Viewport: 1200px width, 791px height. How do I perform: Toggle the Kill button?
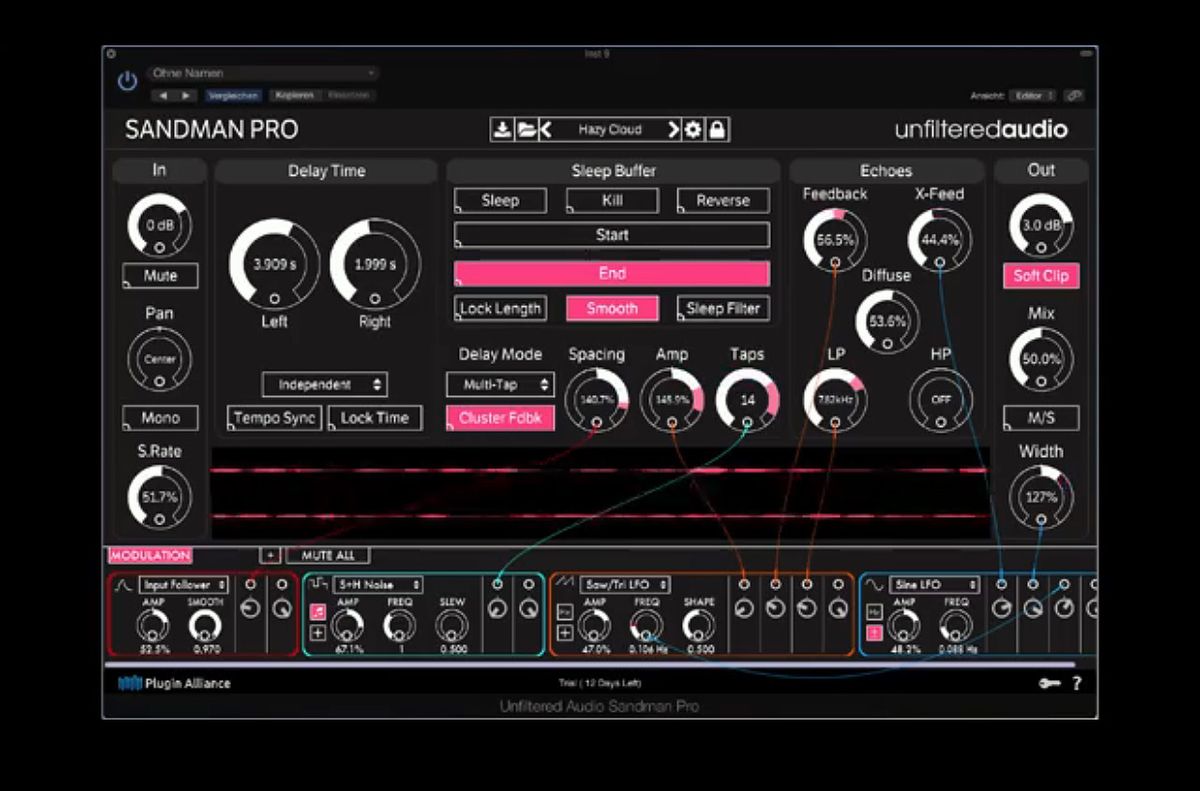[x=612, y=201]
